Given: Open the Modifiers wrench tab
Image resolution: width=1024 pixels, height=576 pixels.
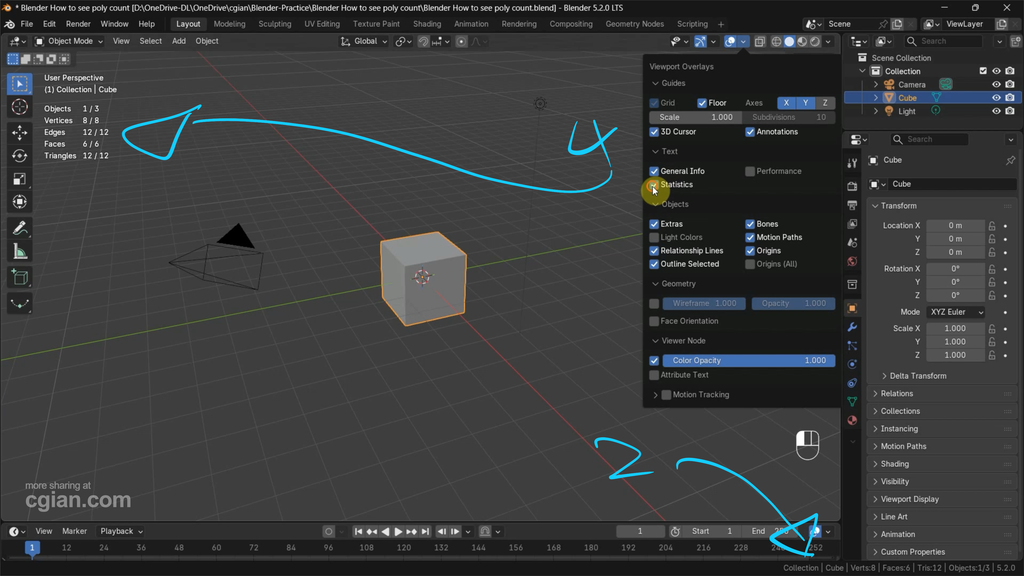Looking at the screenshot, I should [852, 327].
